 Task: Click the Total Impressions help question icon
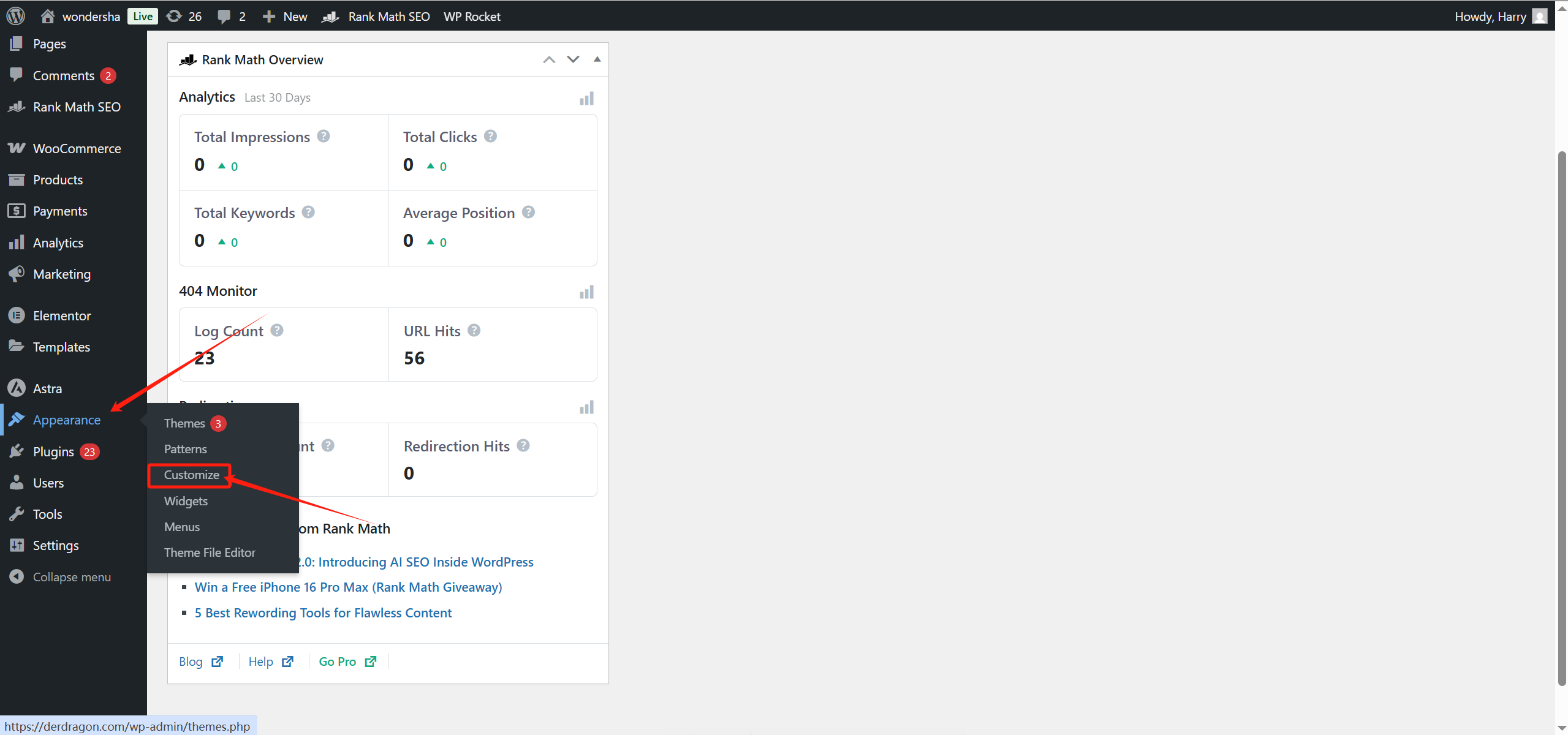324,136
